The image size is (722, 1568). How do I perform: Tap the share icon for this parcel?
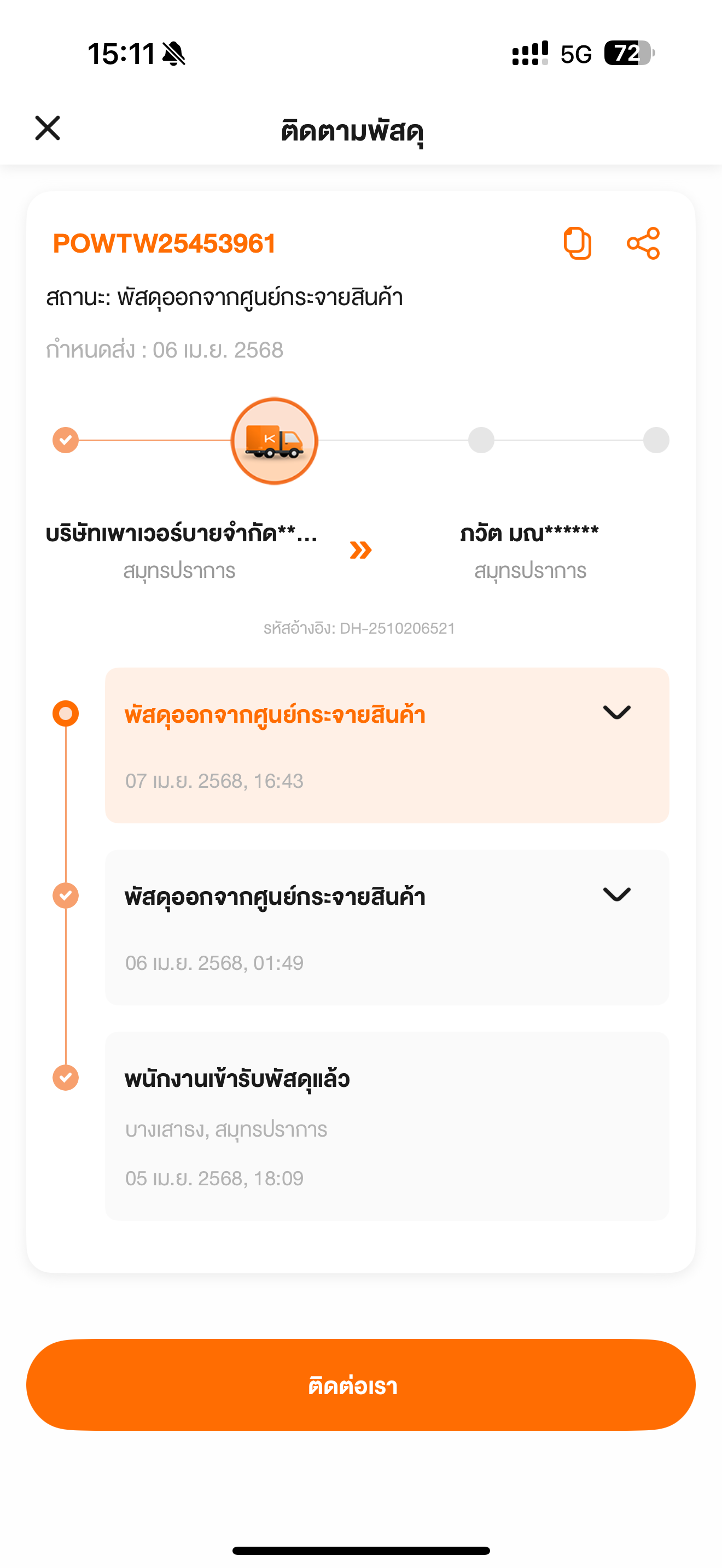643,243
